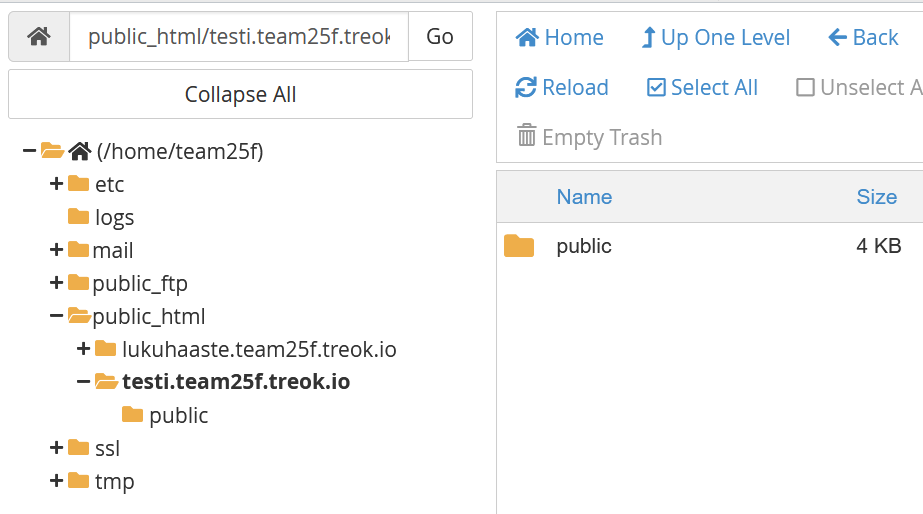This screenshot has height=514, width=923.
Task: Focus the directory path input field
Action: coord(239,37)
